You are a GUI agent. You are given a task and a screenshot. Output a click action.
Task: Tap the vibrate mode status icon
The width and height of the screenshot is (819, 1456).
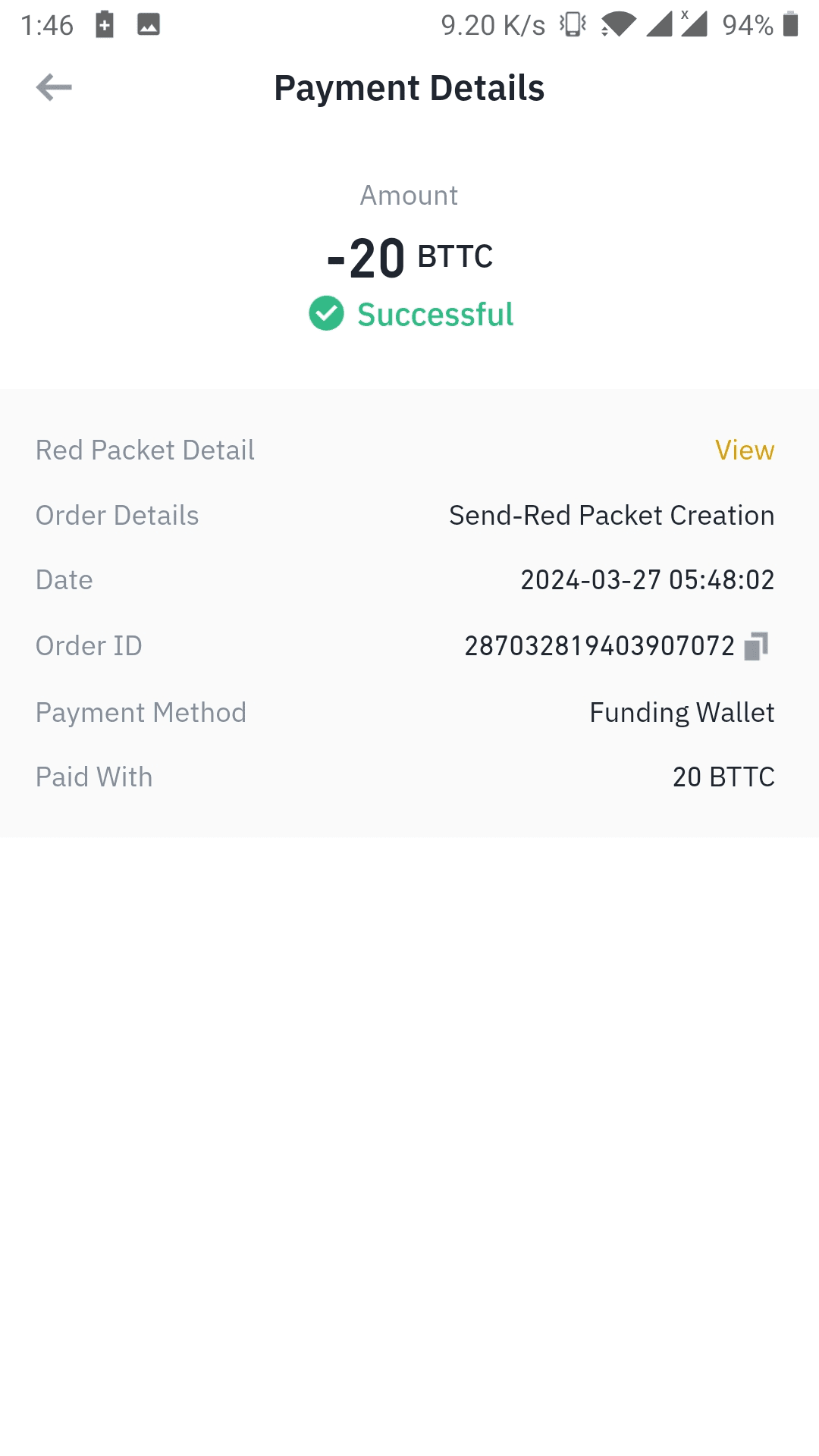click(573, 25)
